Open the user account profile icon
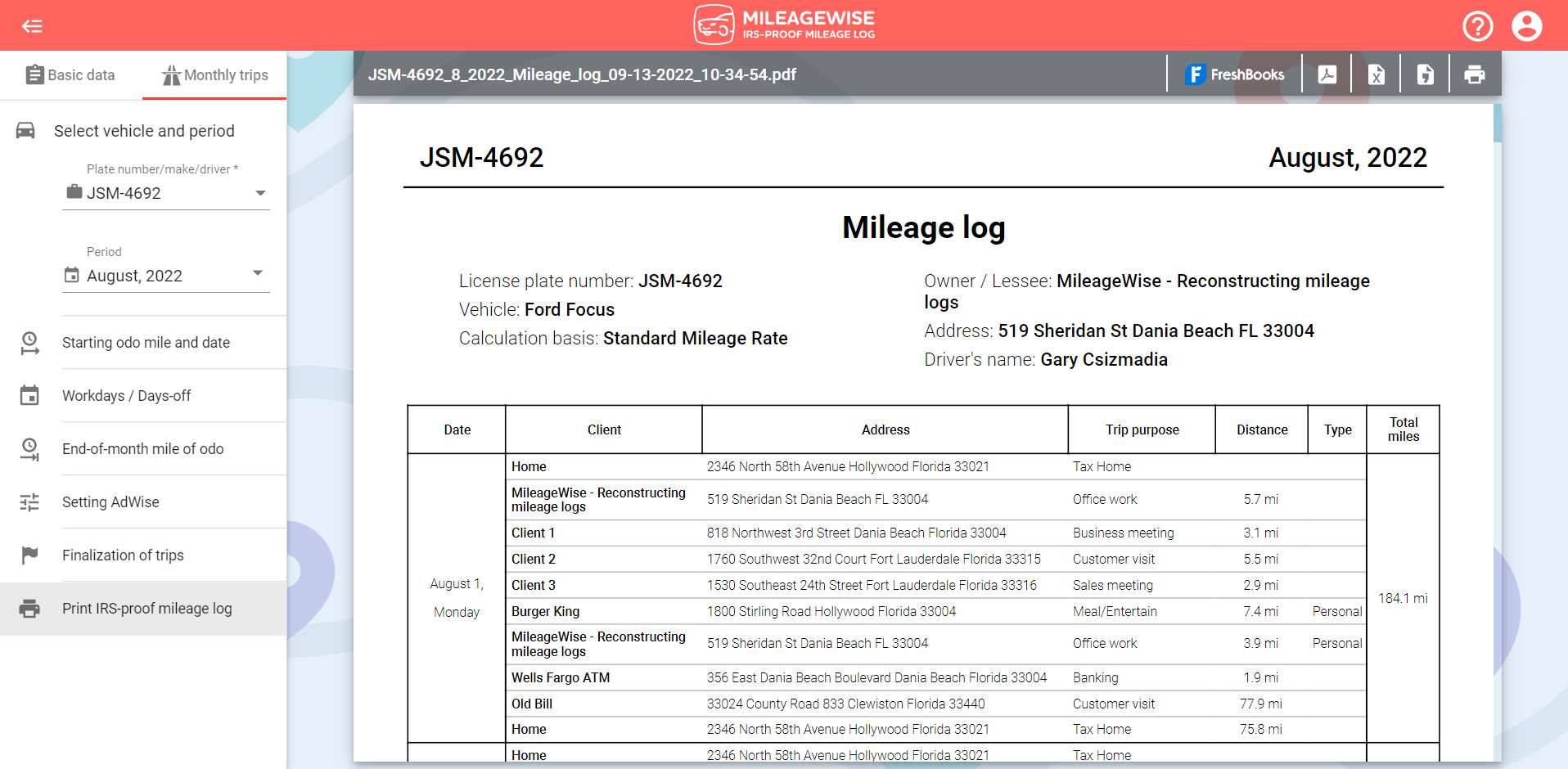The image size is (1568, 769). (x=1526, y=26)
